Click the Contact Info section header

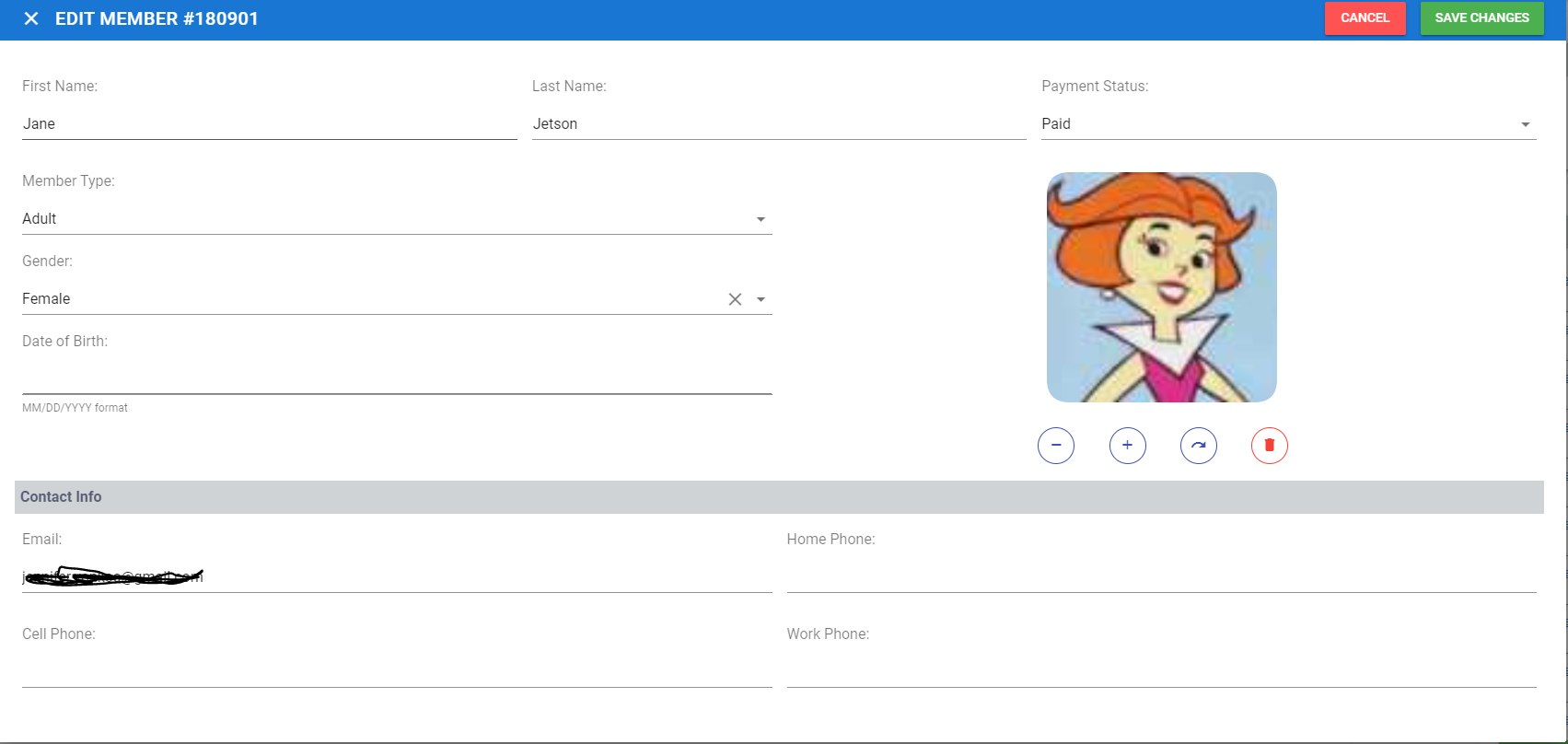click(x=779, y=497)
